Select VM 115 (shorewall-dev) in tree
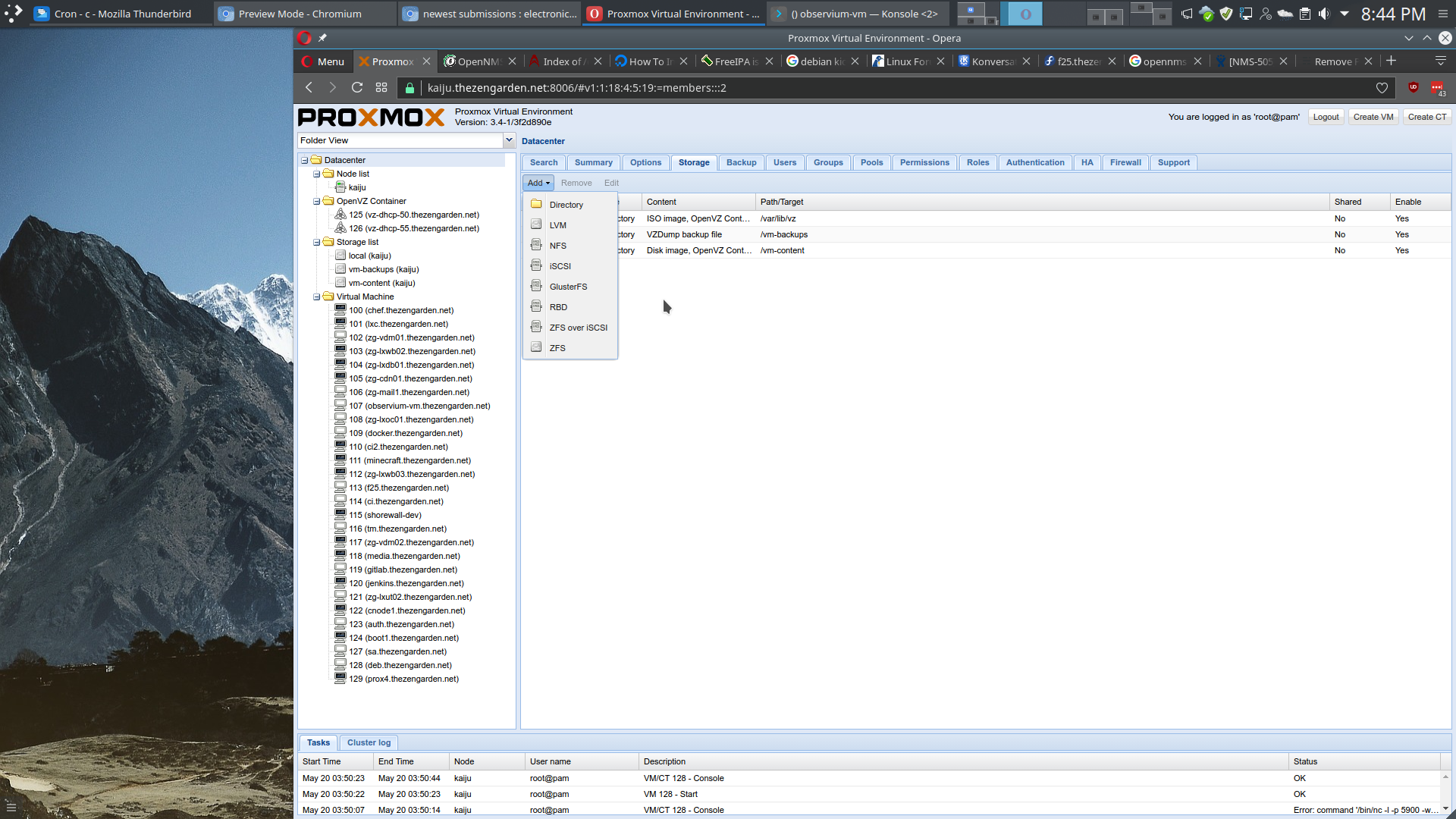 385,515
